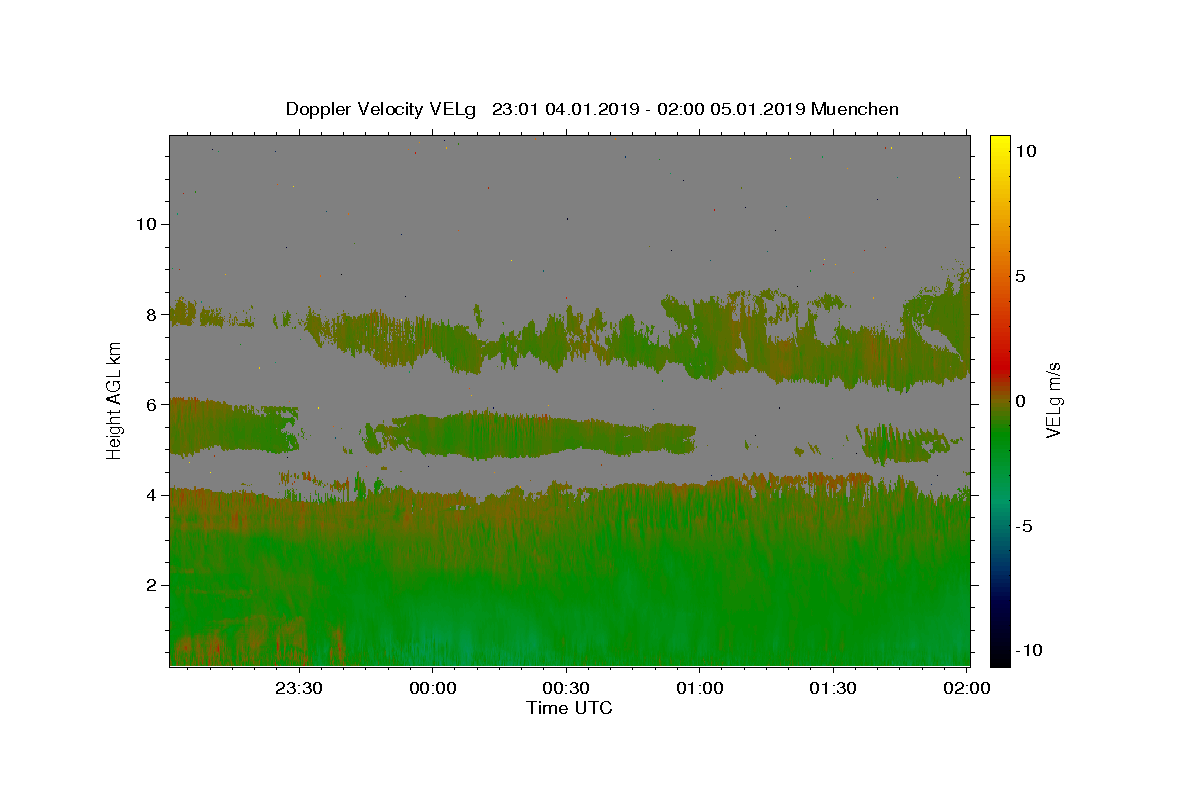Click the '6' height tick label

(153, 404)
